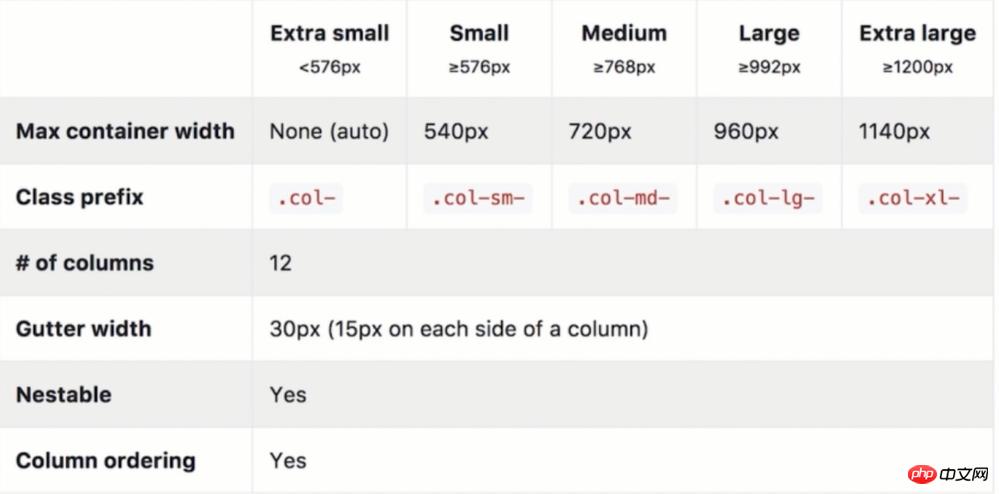Screen dimensions: 999x494
Task: Click the # of columns row label
Action: [85, 263]
